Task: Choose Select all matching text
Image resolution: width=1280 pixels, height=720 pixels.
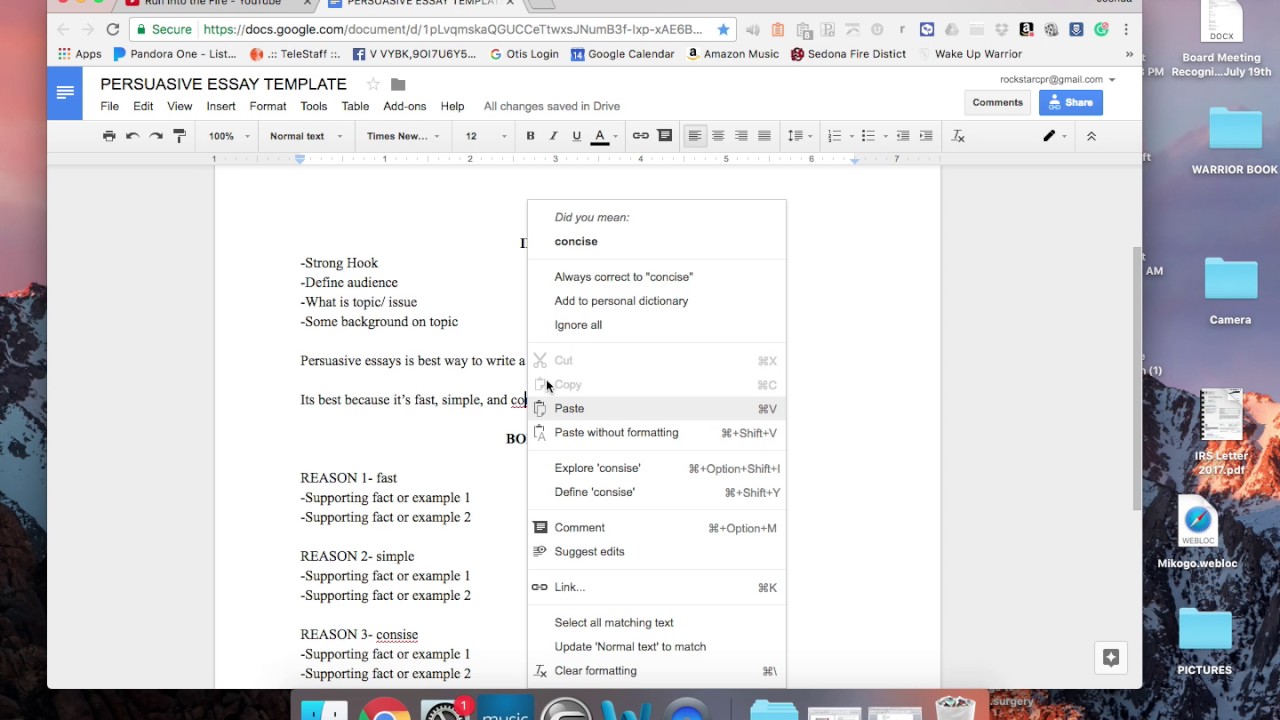Action: [x=657, y=623]
